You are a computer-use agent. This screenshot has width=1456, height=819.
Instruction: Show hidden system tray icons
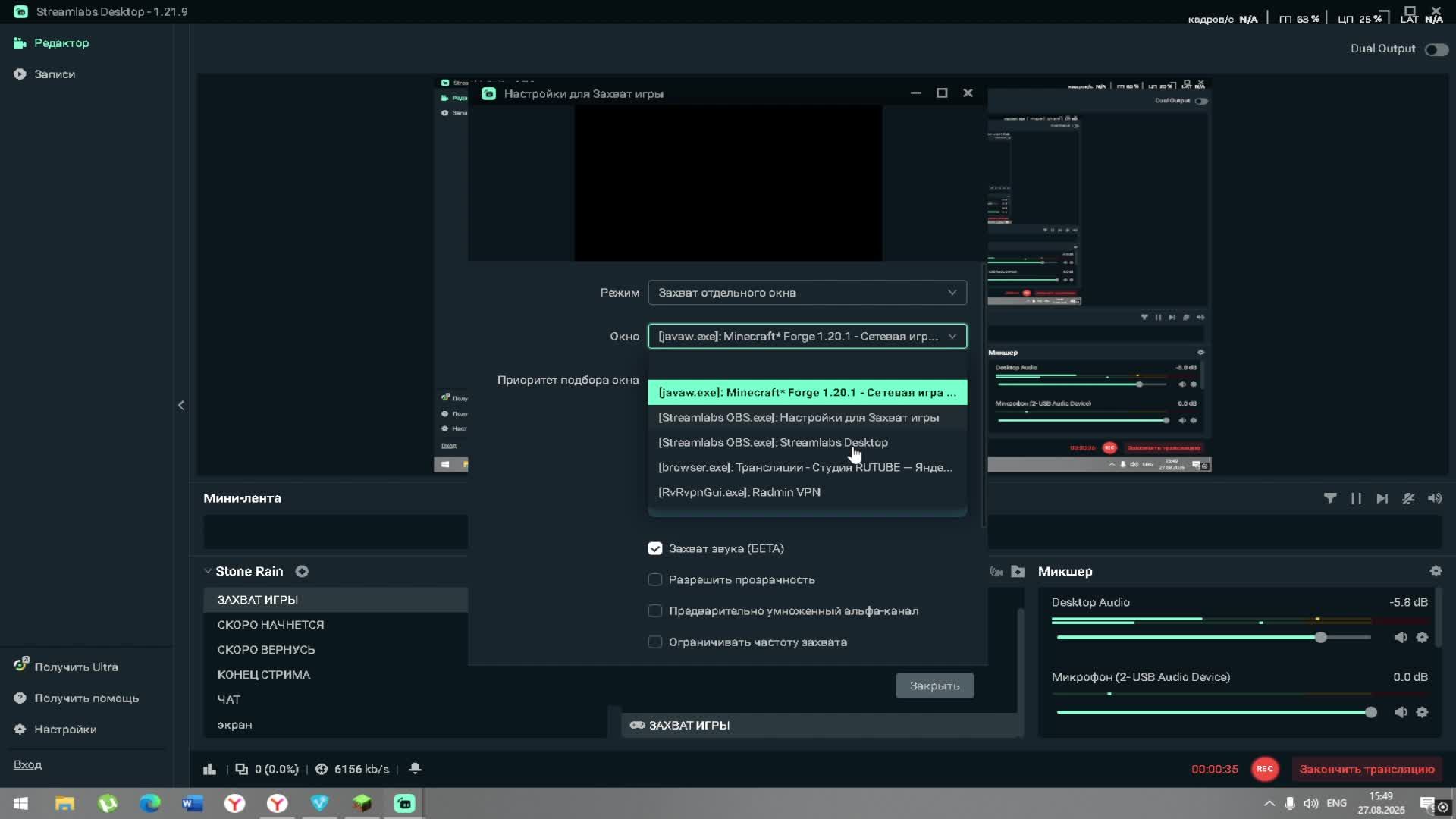(x=1269, y=803)
